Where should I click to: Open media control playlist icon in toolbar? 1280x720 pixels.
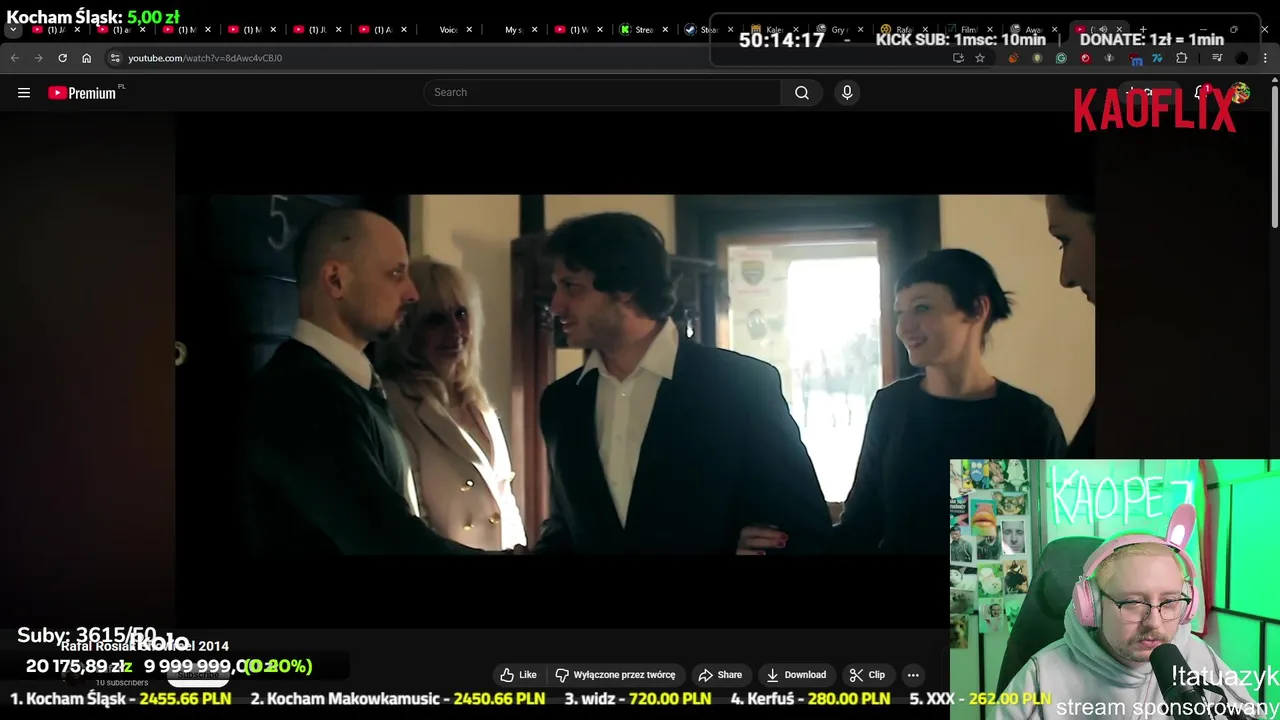point(1217,58)
